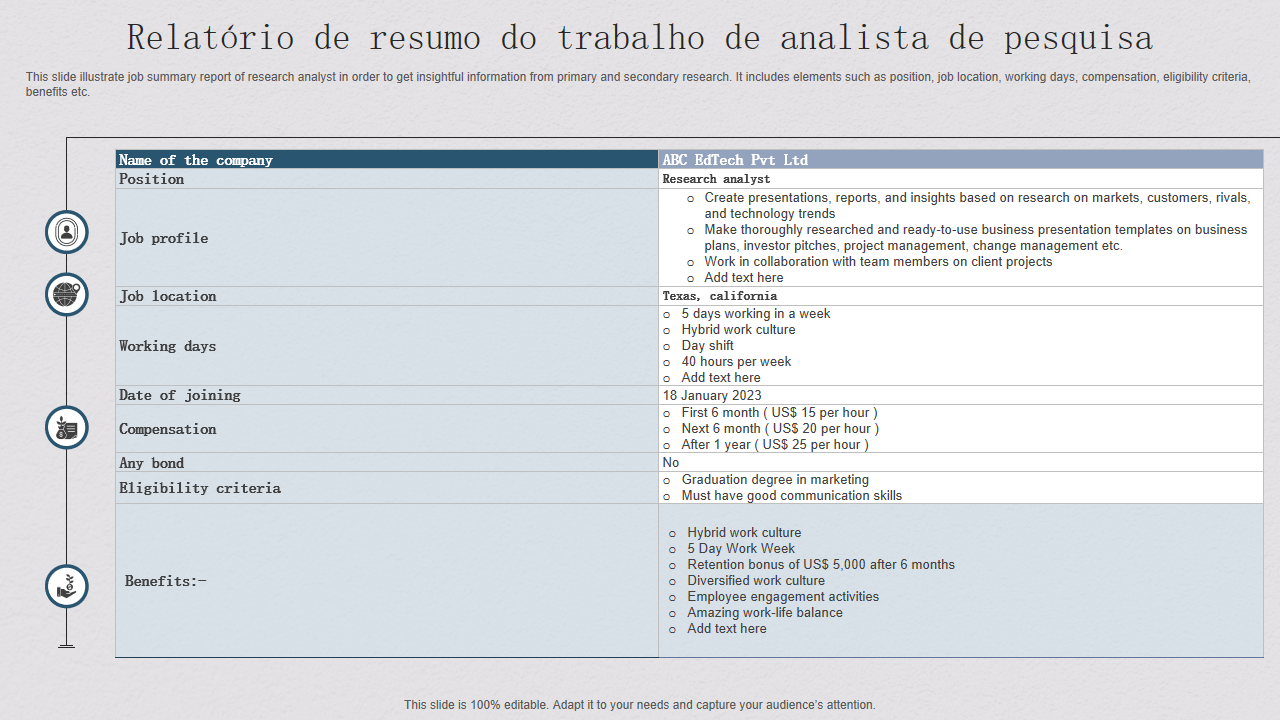The image size is (1280, 720).
Task: Click the hand with plant benefits icon
Action: [67, 587]
